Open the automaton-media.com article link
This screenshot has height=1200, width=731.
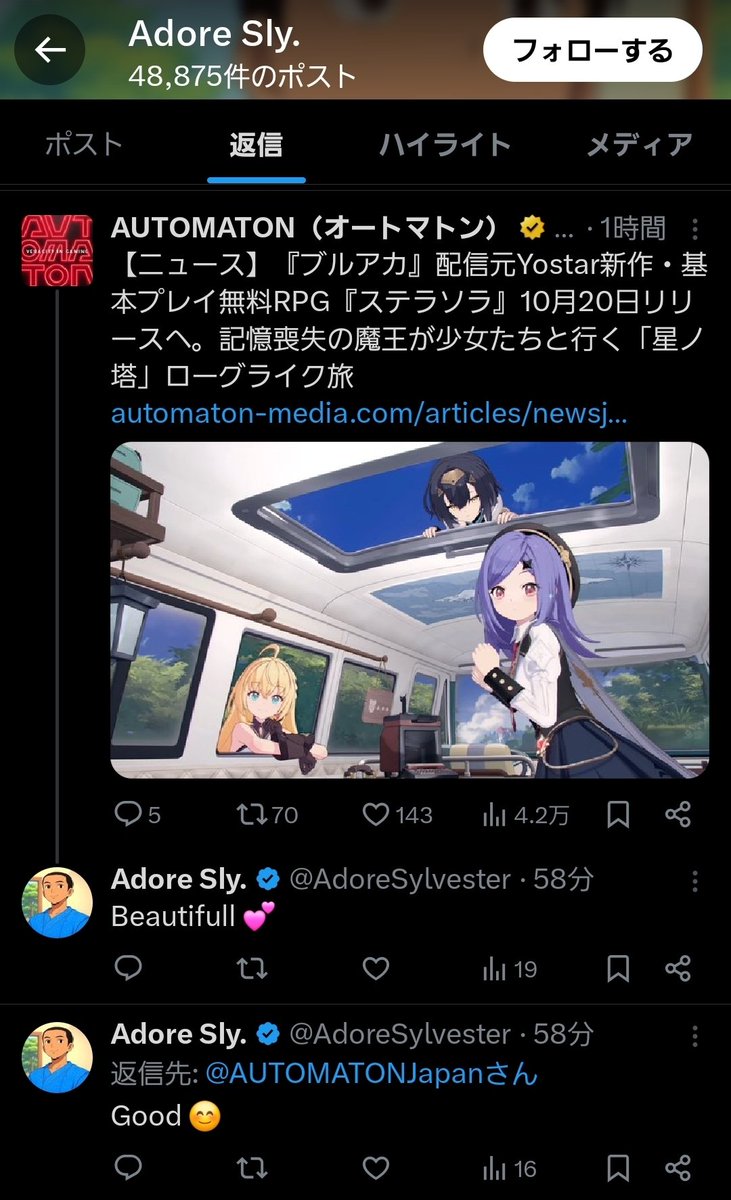369,413
